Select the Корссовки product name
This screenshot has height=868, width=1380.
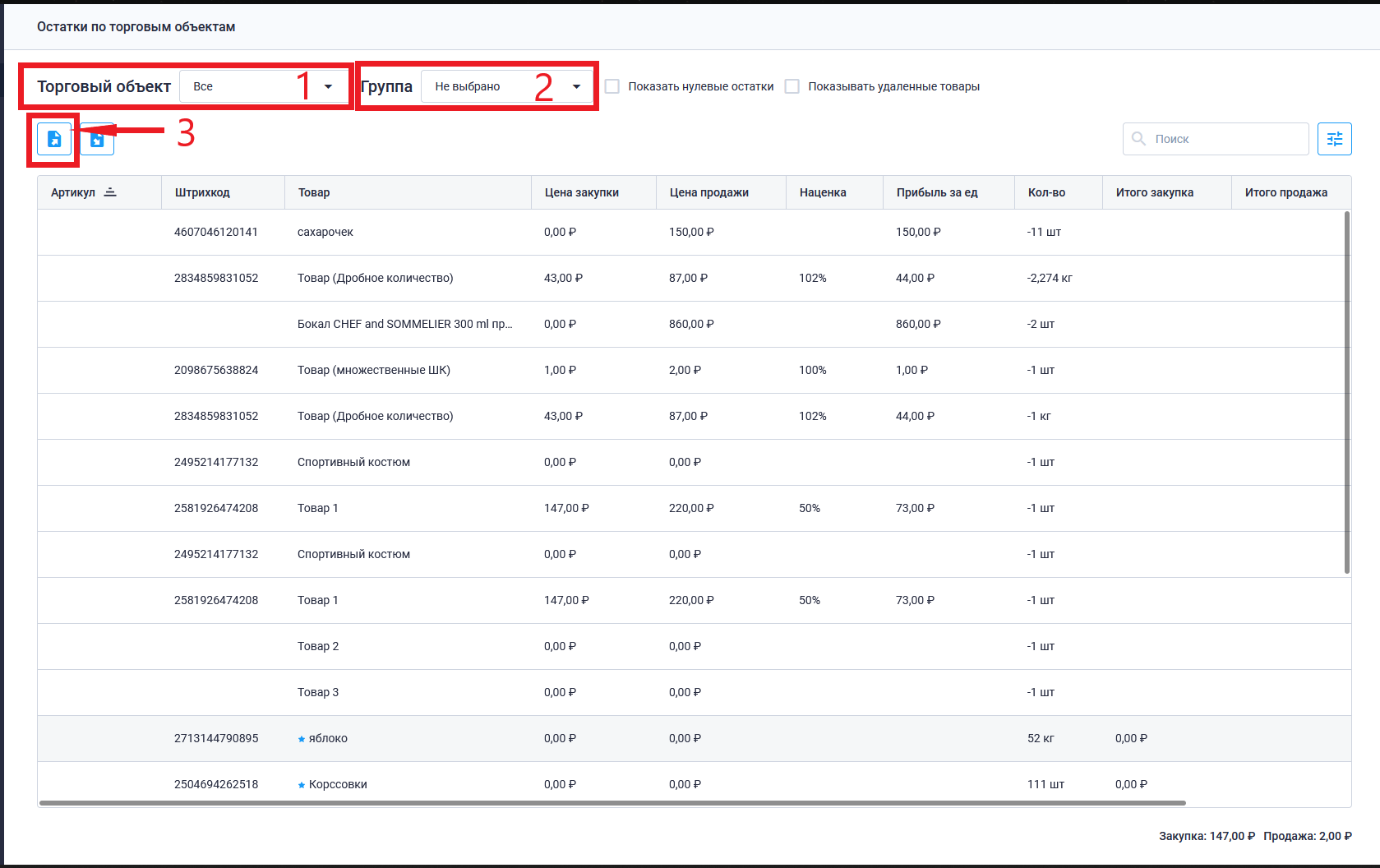click(338, 785)
